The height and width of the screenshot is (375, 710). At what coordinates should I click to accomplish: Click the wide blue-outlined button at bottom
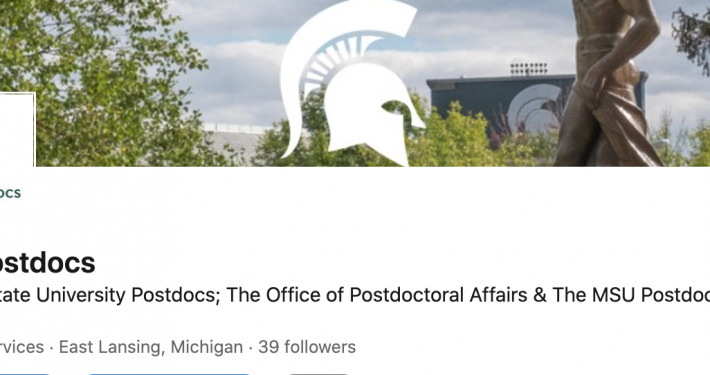(x=169, y=374)
